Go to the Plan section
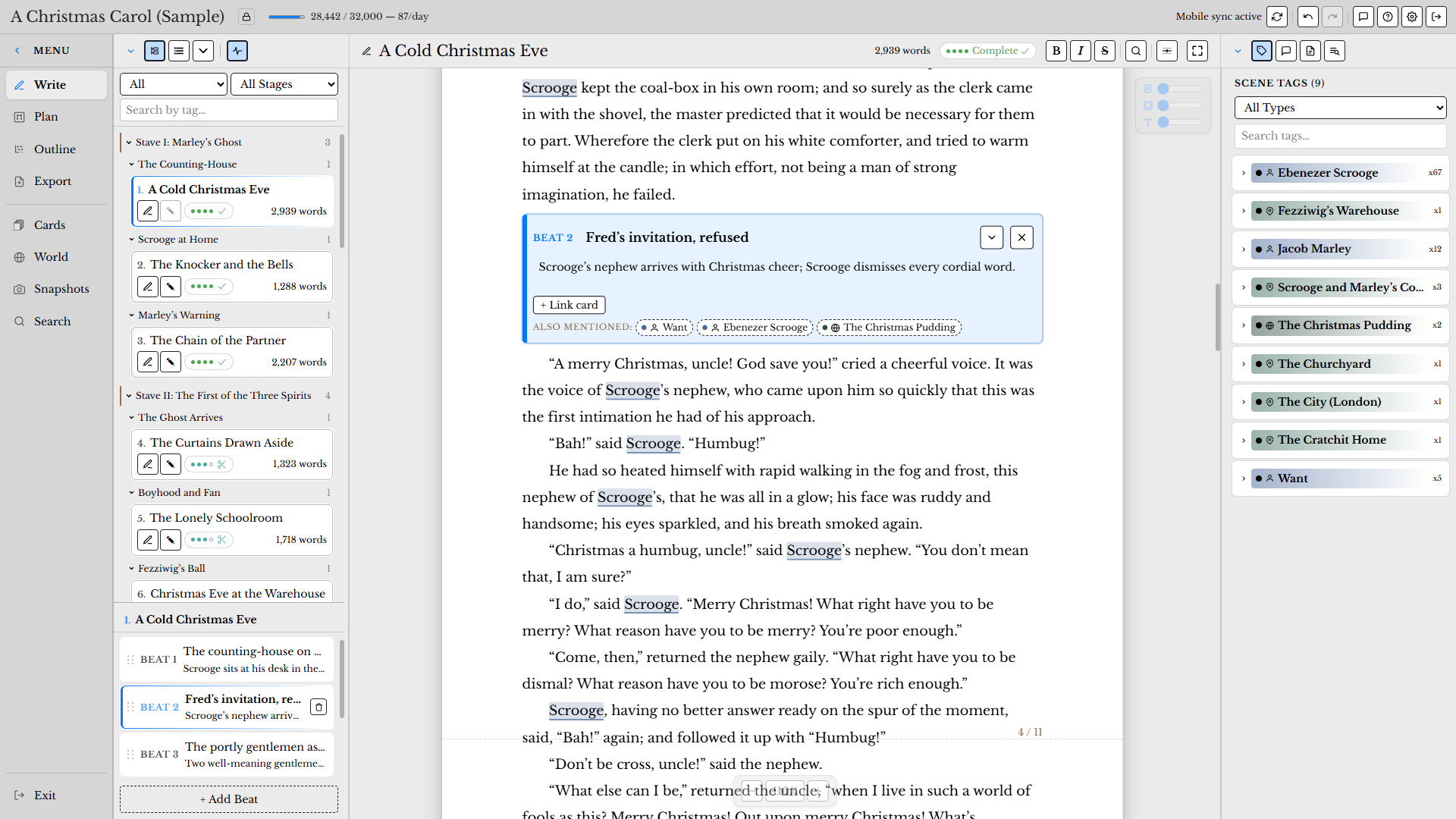The image size is (1456, 819). click(56, 117)
